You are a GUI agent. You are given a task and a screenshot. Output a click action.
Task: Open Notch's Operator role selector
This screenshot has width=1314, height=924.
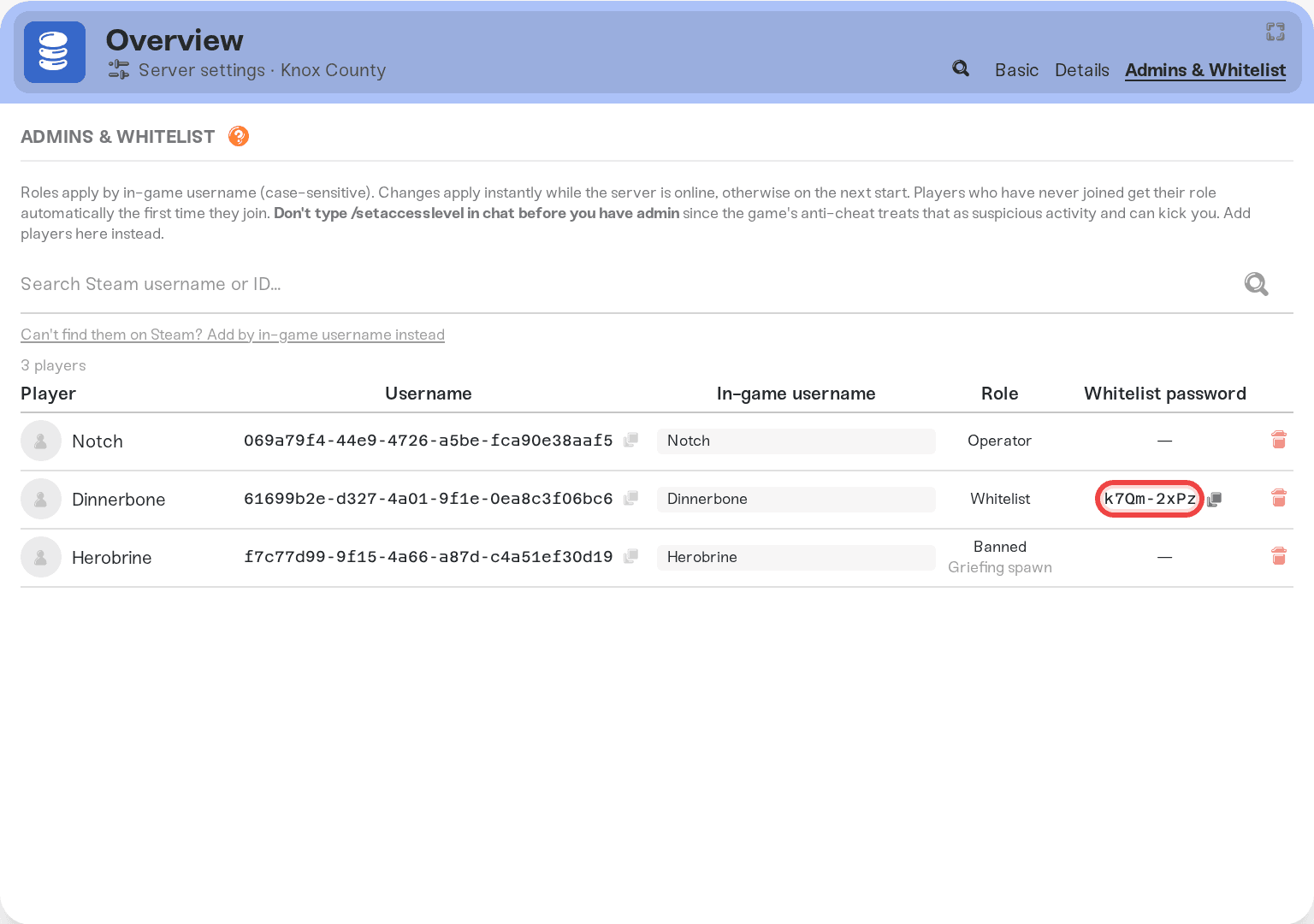(x=999, y=441)
